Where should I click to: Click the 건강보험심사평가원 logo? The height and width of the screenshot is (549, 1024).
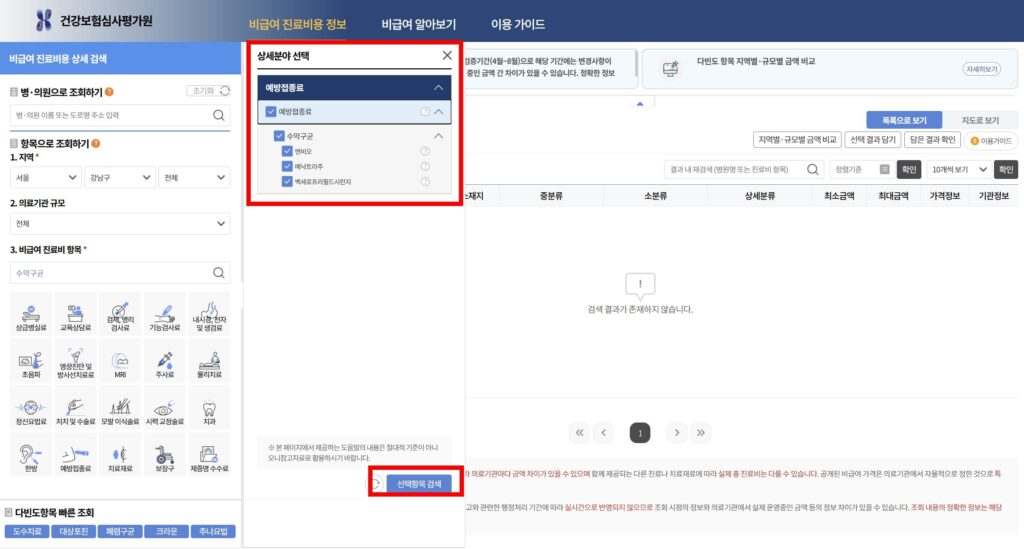point(93,21)
